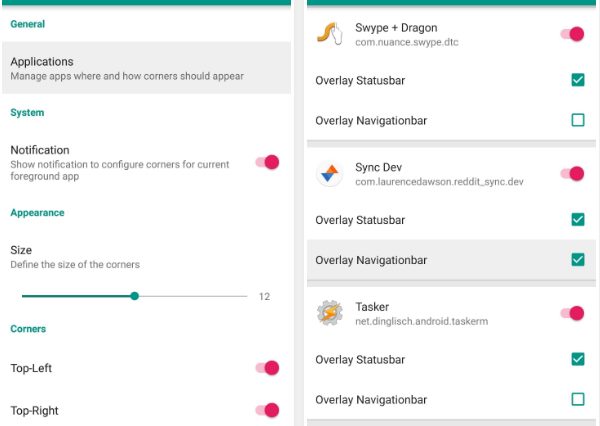Click the corner size slider handle
The height and width of the screenshot is (426, 600).
(x=134, y=296)
